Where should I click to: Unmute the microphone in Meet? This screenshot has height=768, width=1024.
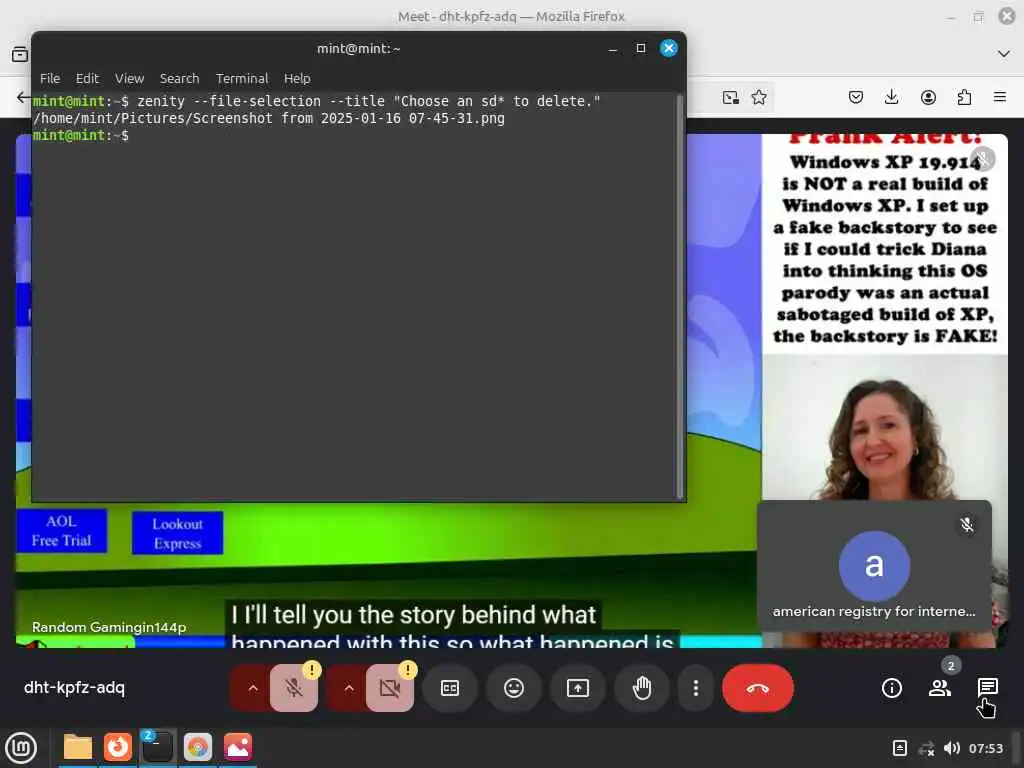tap(294, 688)
